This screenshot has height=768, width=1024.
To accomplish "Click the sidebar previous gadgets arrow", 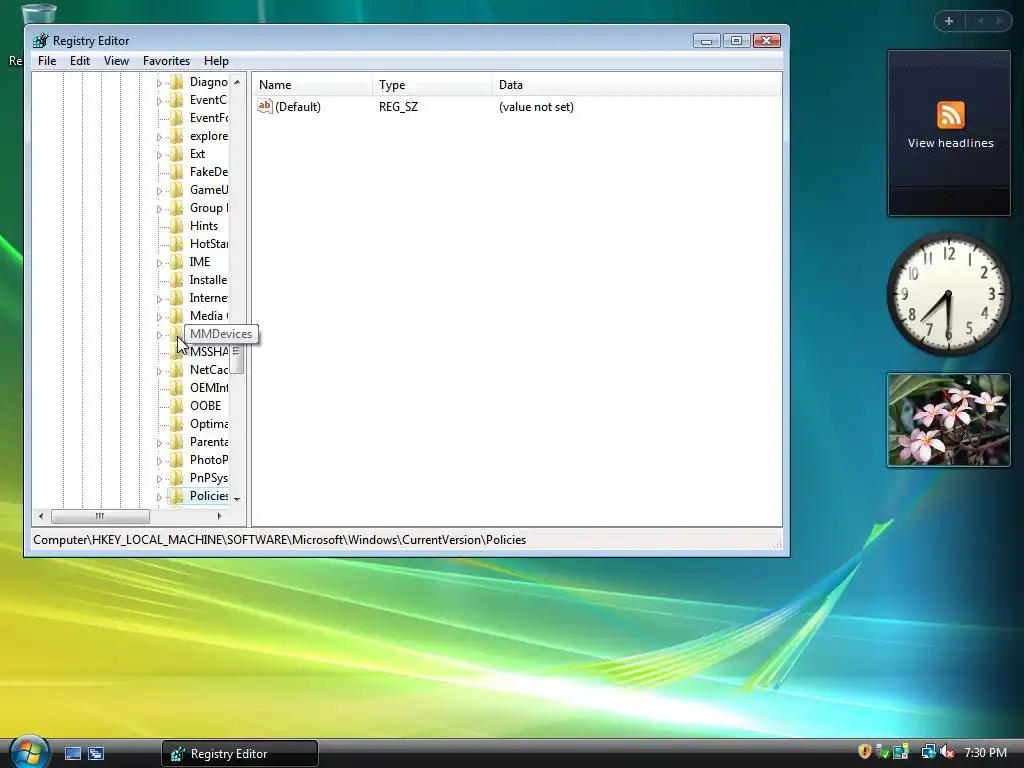I will coord(980,21).
